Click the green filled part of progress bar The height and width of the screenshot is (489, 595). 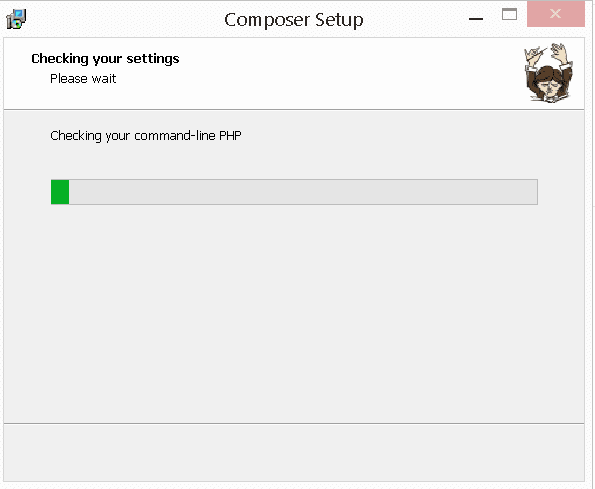pyautogui.click(x=60, y=192)
